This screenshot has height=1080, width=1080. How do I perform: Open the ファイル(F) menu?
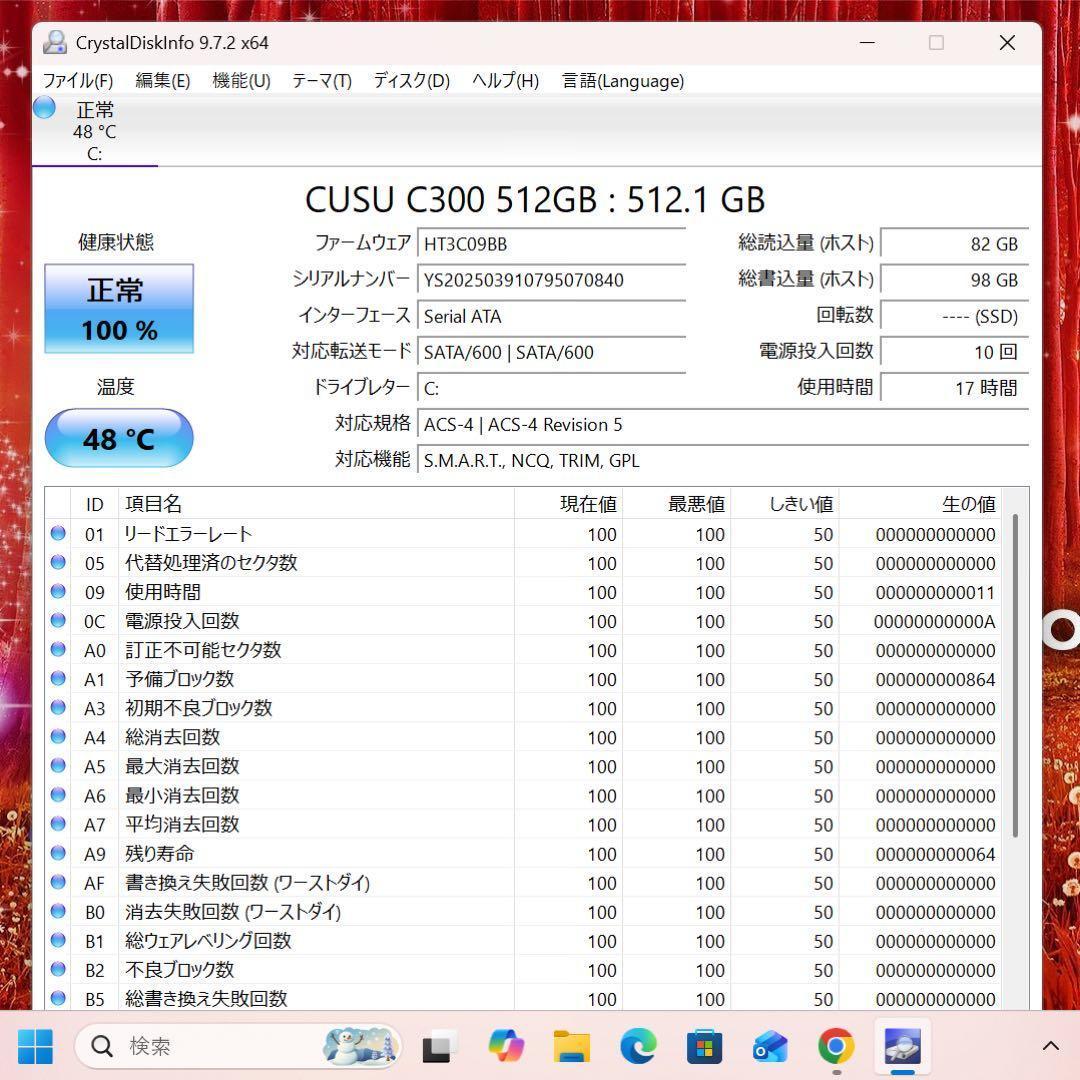[78, 81]
